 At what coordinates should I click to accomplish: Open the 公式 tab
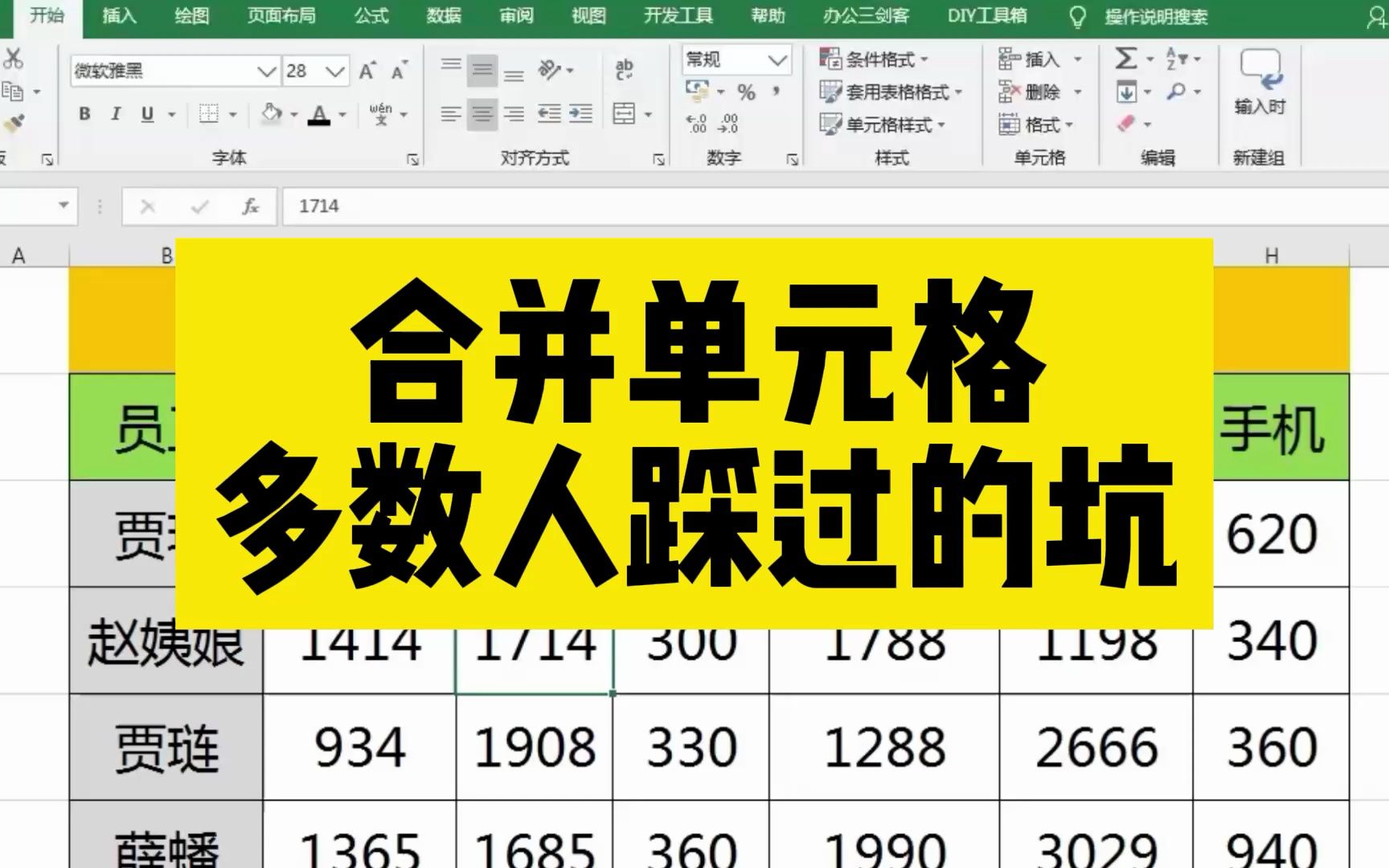click(x=371, y=15)
